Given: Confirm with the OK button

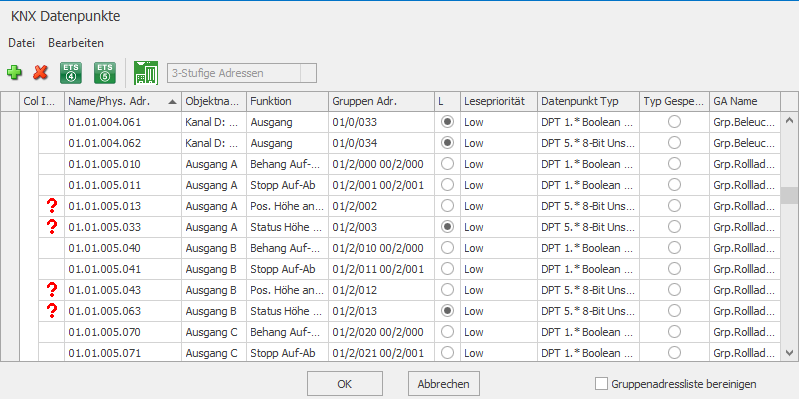Looking at the screenshot, I should pyautogui.click(x=344, y=384).
